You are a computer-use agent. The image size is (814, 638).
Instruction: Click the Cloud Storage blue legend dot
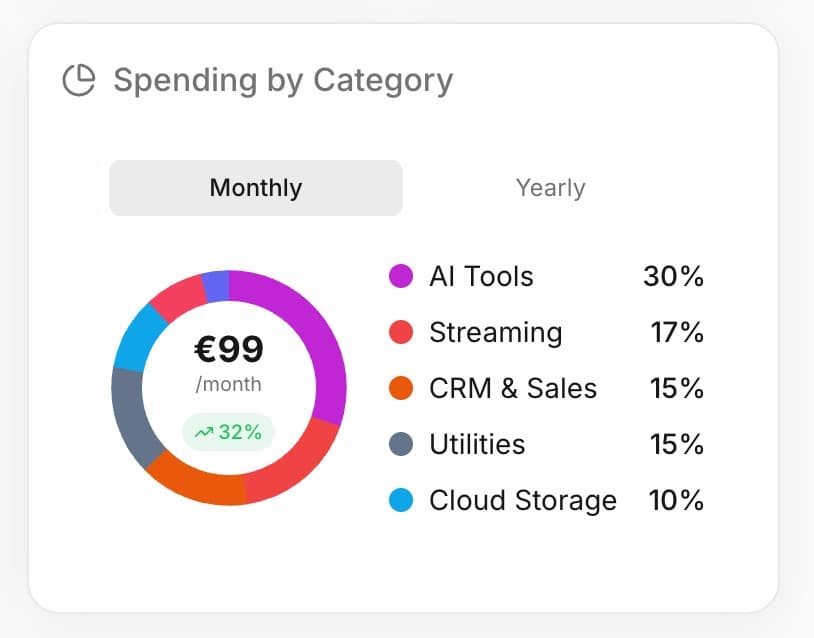(398, 500)
